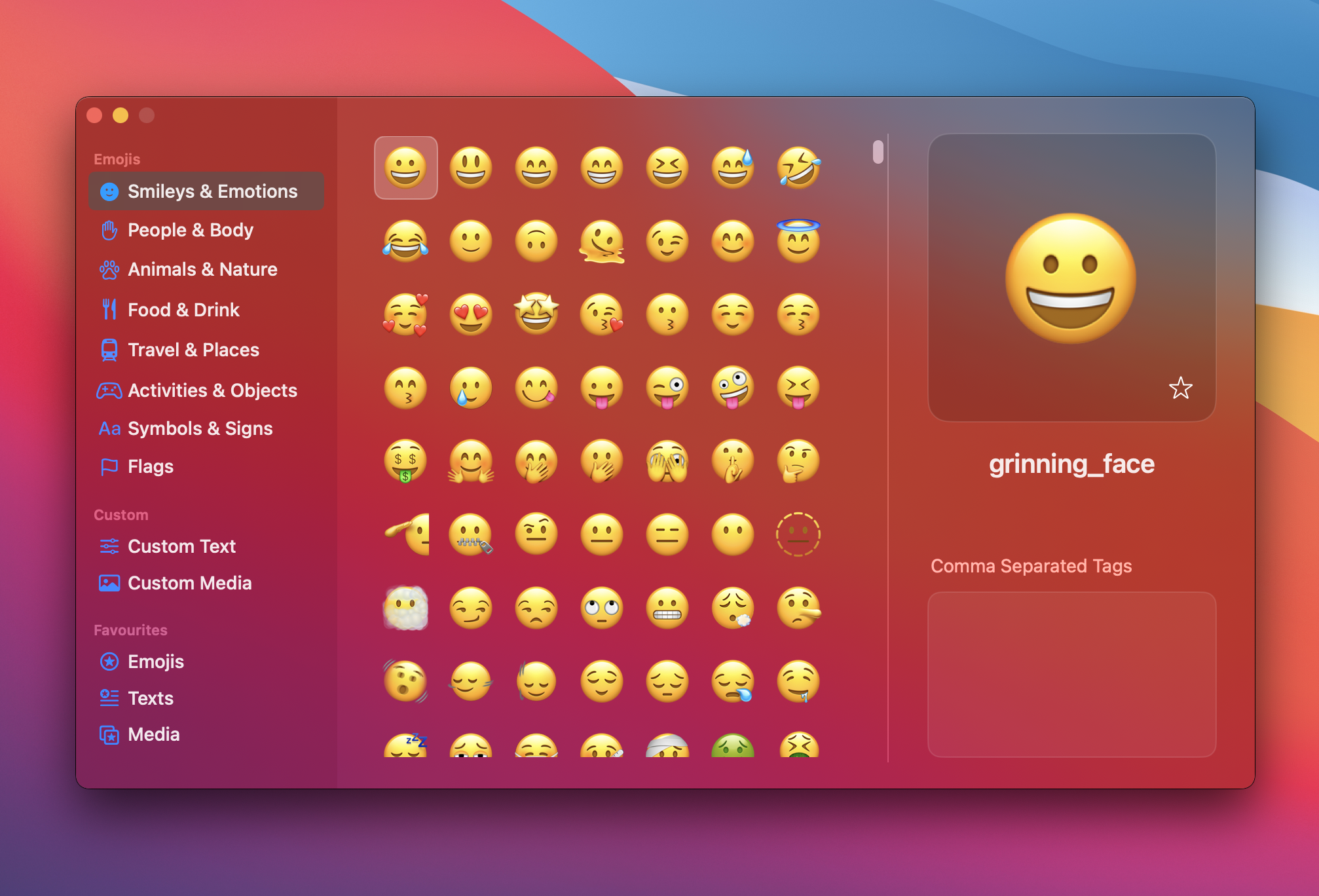Select the rolling on floor laughing emoji
The width and height of the screenshot is (1319, 896).
(x=798, y=168)
